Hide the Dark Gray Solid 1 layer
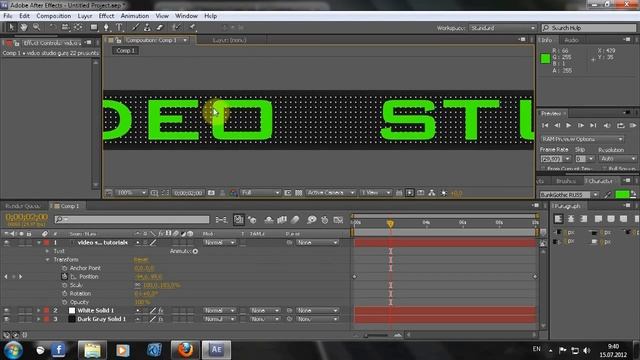 pos(6,319)
